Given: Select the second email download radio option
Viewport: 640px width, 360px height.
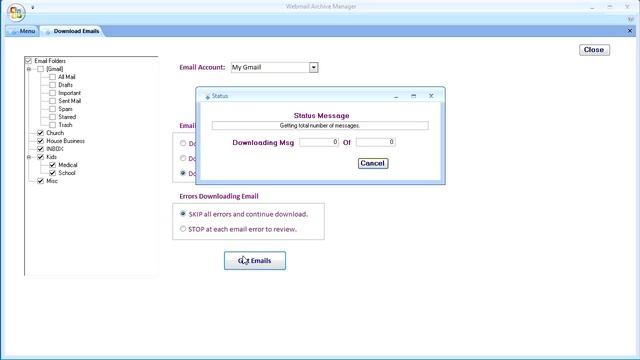Looking at the screenshot, I should click(x=183, y=158).
